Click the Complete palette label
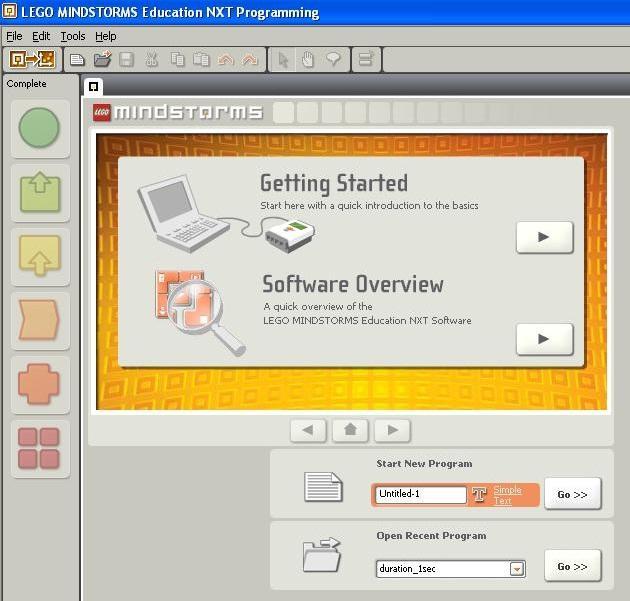The image size is (630, 601). click(x=27, y=84)
